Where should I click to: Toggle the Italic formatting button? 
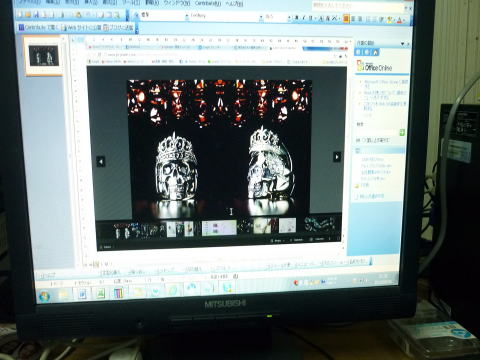(303, 18)
